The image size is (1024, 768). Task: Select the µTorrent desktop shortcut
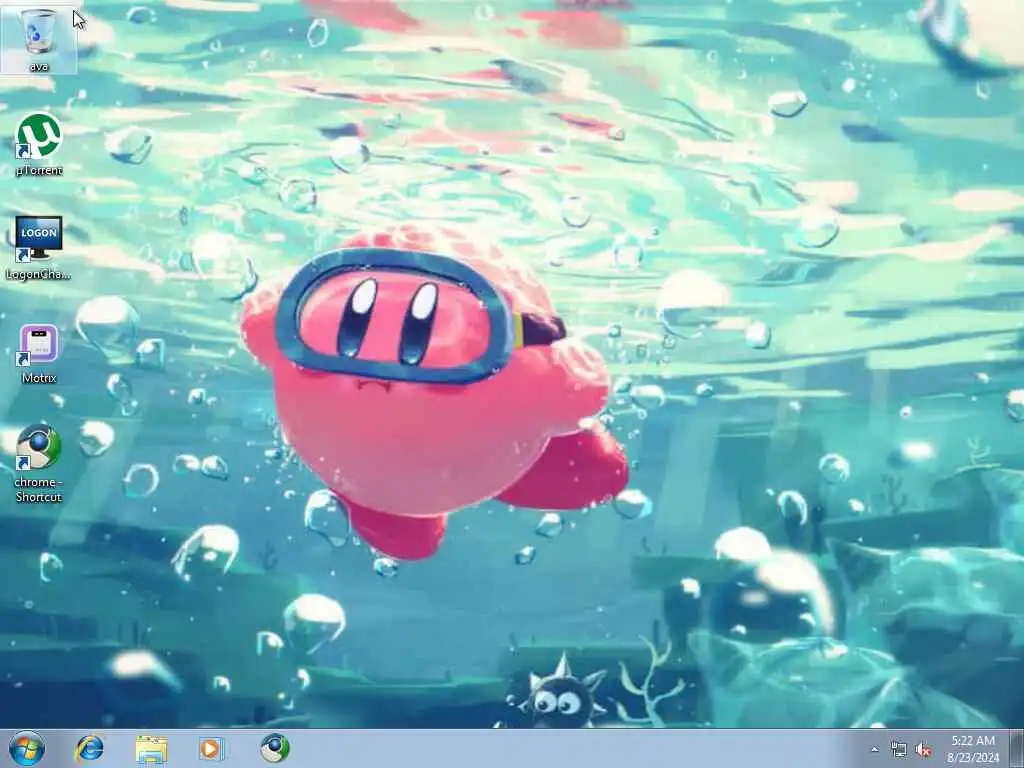tap(39, 144)
